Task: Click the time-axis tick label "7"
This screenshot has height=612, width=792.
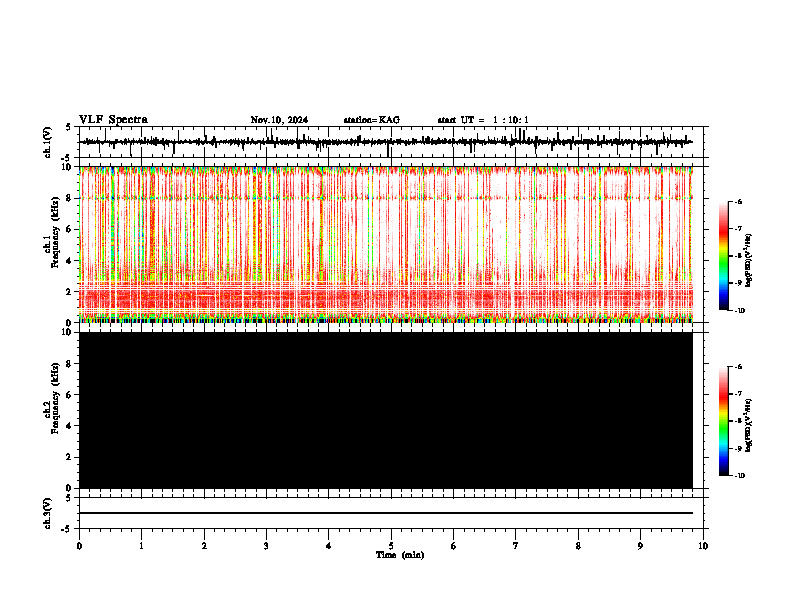Action: click(x=516, y=546)
